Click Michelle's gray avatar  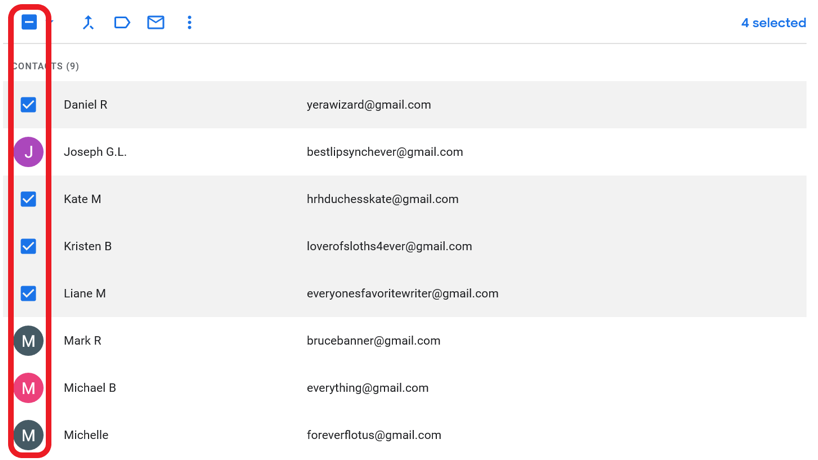click(x=28, y=435)
